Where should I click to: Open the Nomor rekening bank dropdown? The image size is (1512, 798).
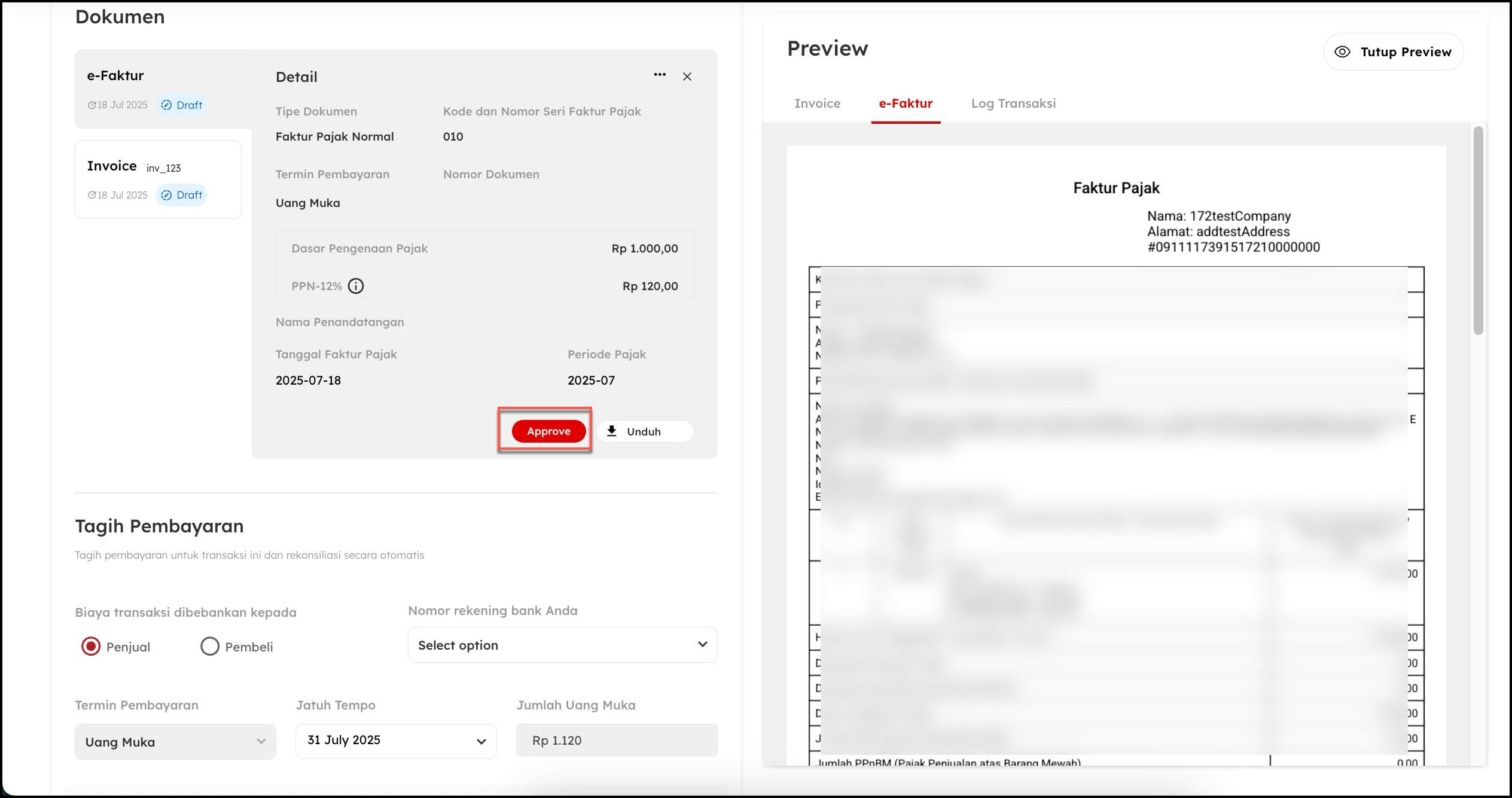click(562, 645)
